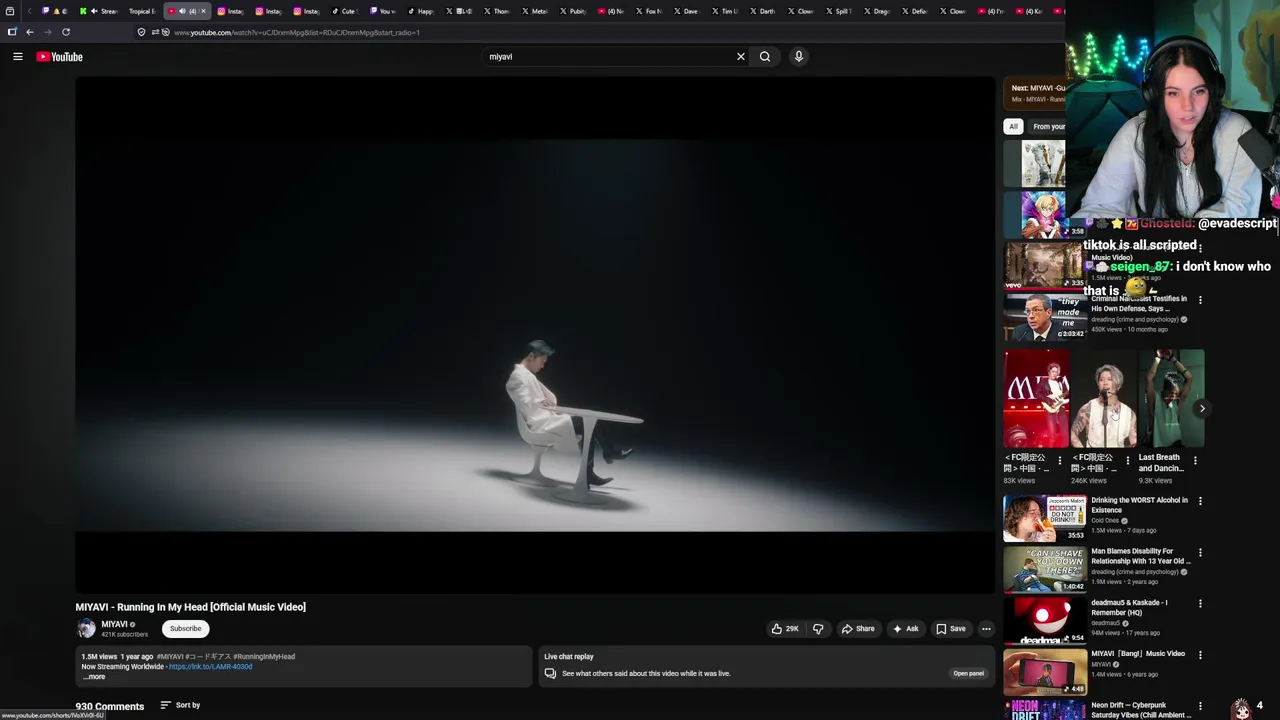Open the browser sidebar panel icon
1280x720 pixels.
click(x=12, y=32)
